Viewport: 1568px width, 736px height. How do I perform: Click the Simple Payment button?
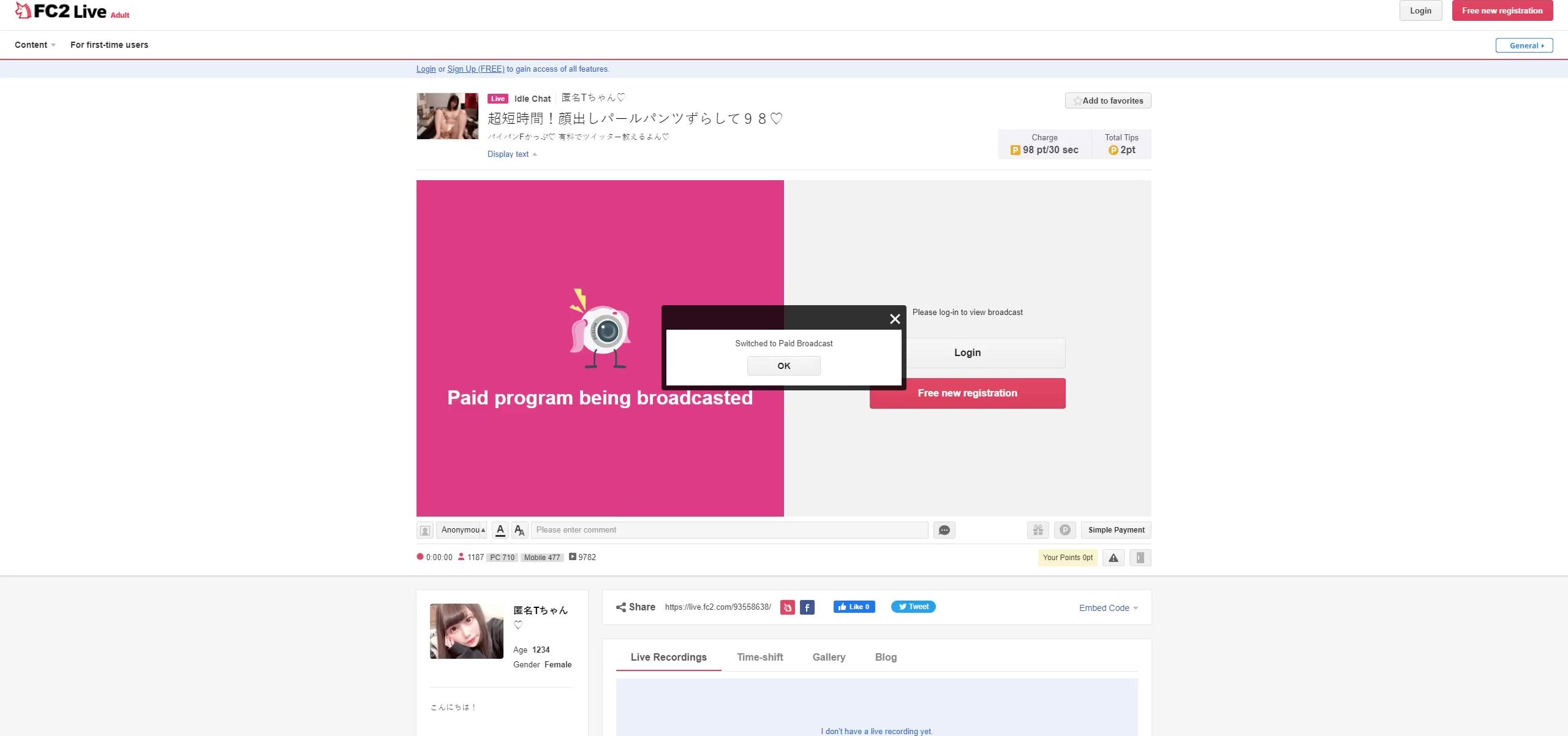point(1116,530)
